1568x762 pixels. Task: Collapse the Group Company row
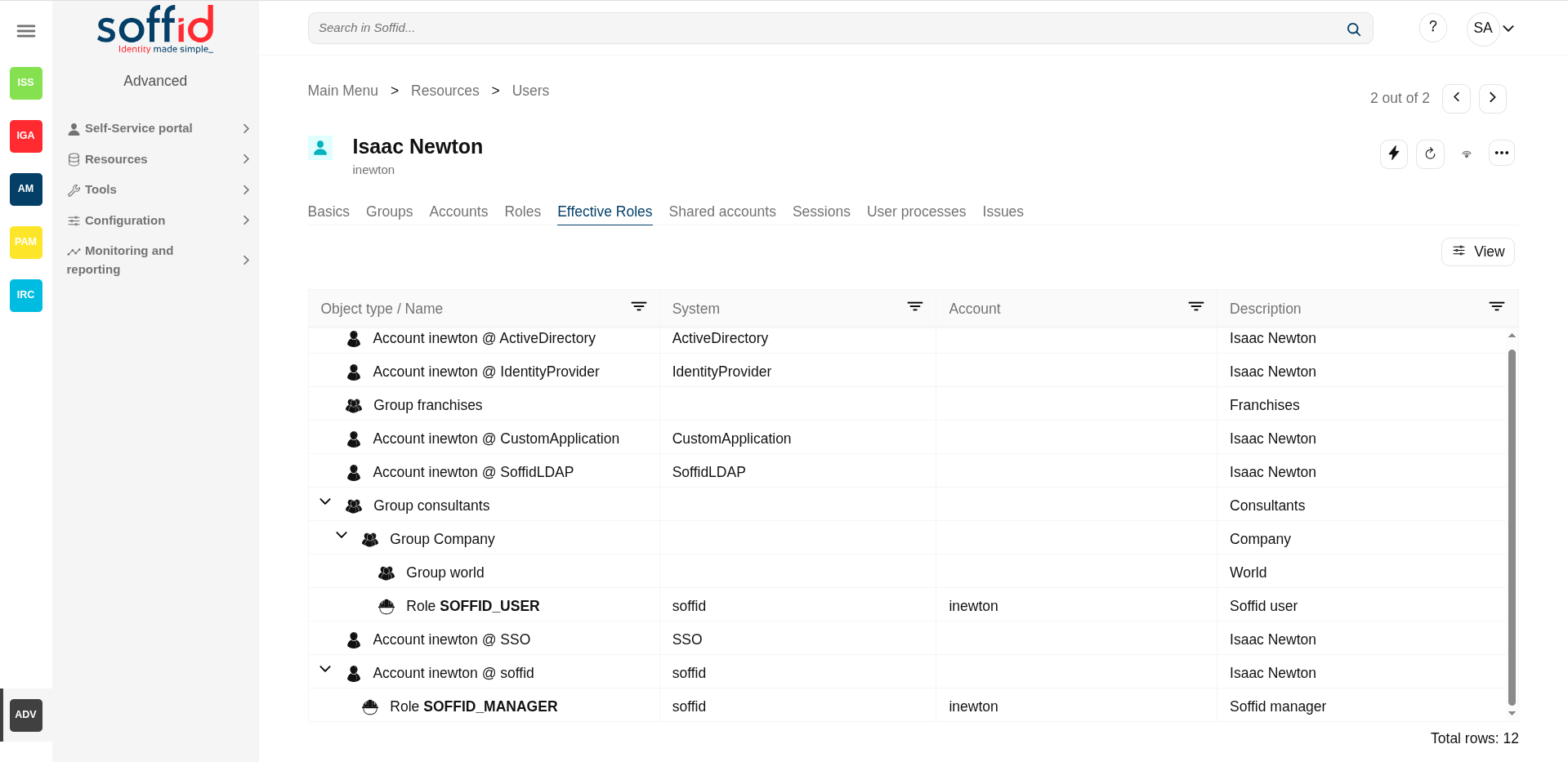coord(342,536)
